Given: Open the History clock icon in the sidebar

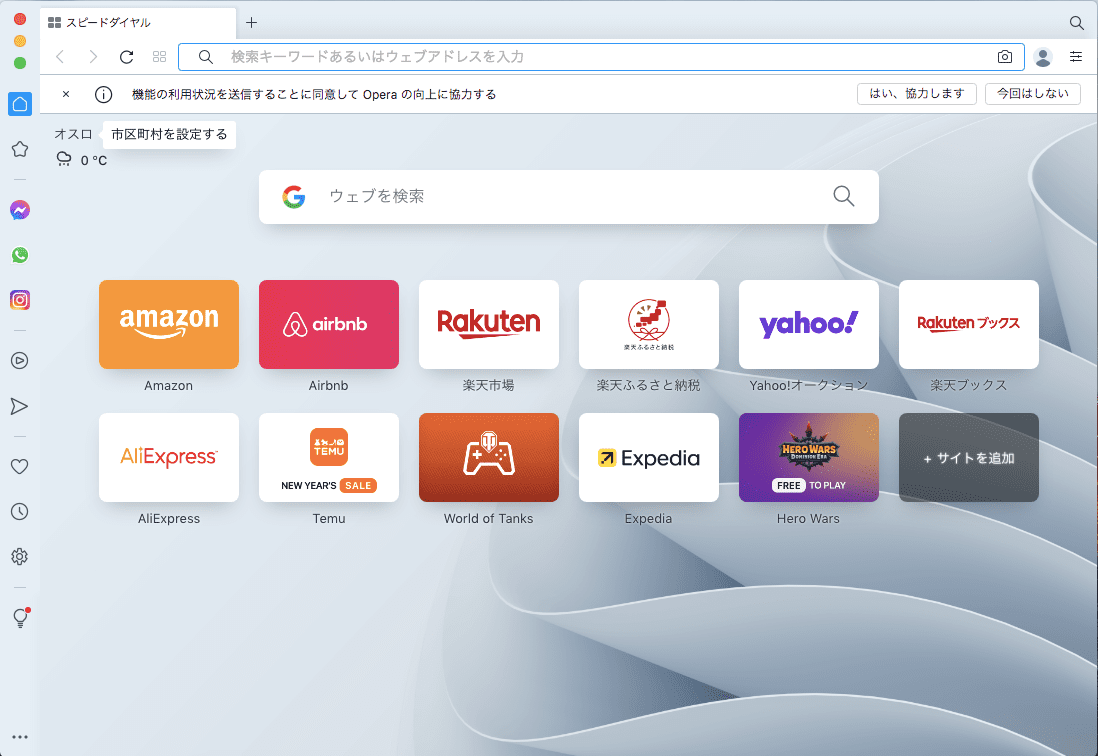Looking at the screenshot, I should tap(20, 512).
